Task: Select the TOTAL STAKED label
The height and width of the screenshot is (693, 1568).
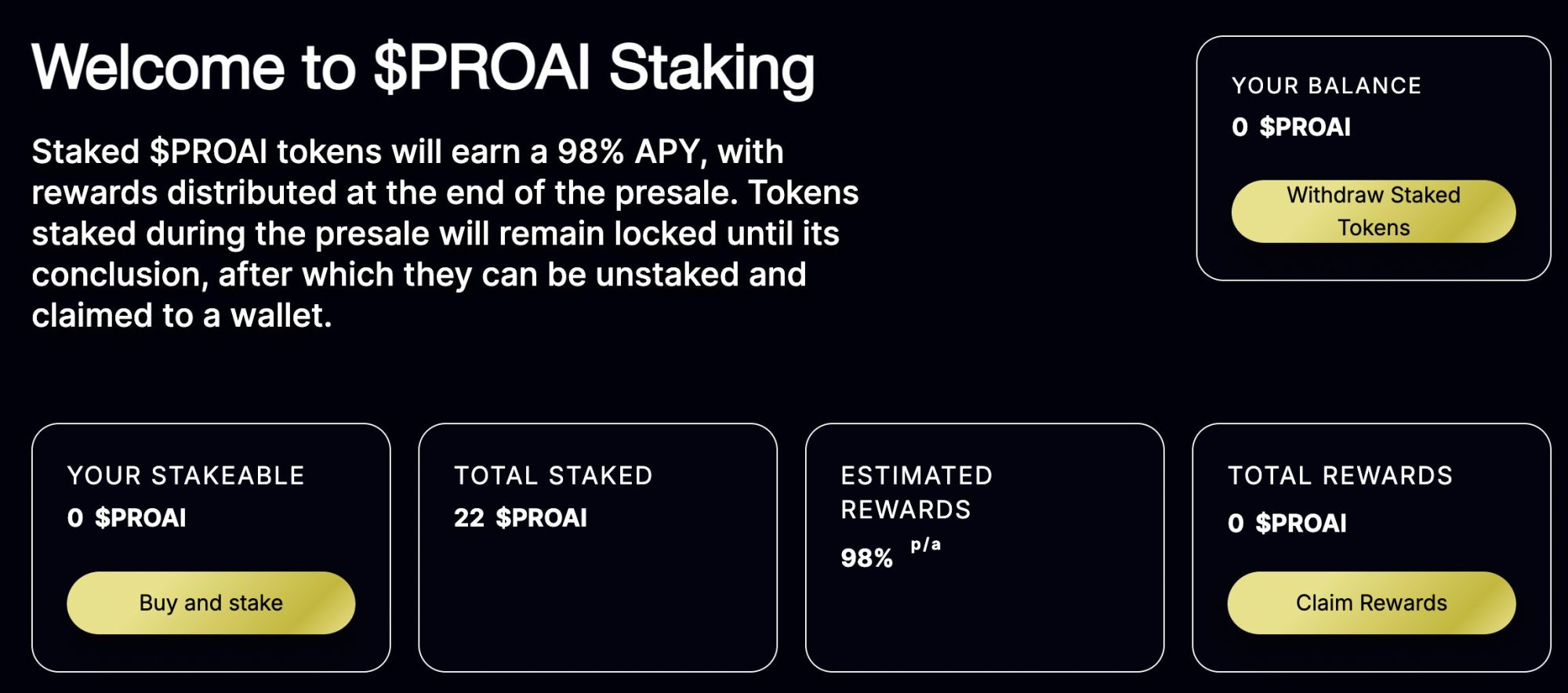Action: tap(554, 475)
